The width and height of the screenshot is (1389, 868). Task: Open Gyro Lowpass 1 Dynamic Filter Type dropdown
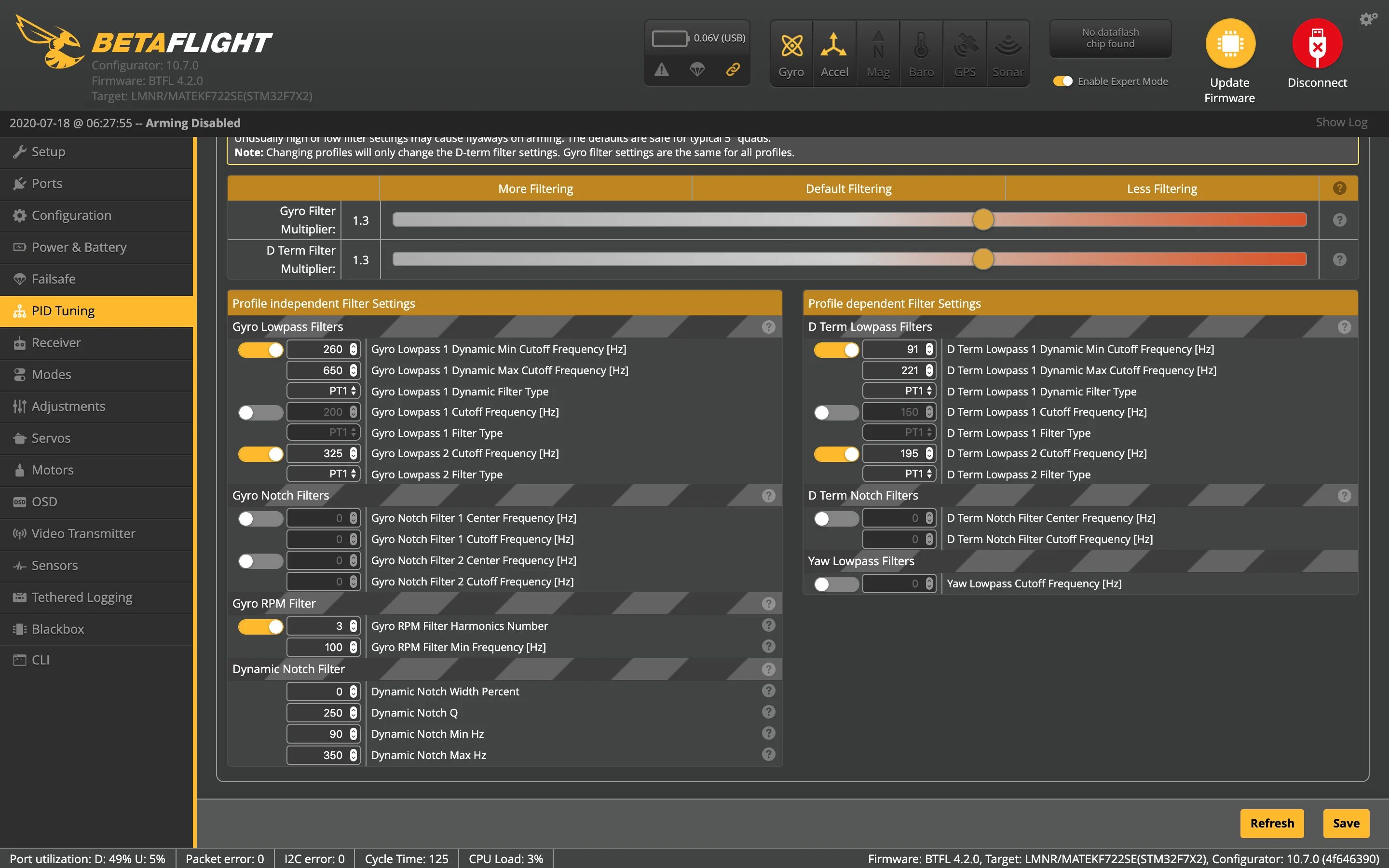click(x=323, y=391)
